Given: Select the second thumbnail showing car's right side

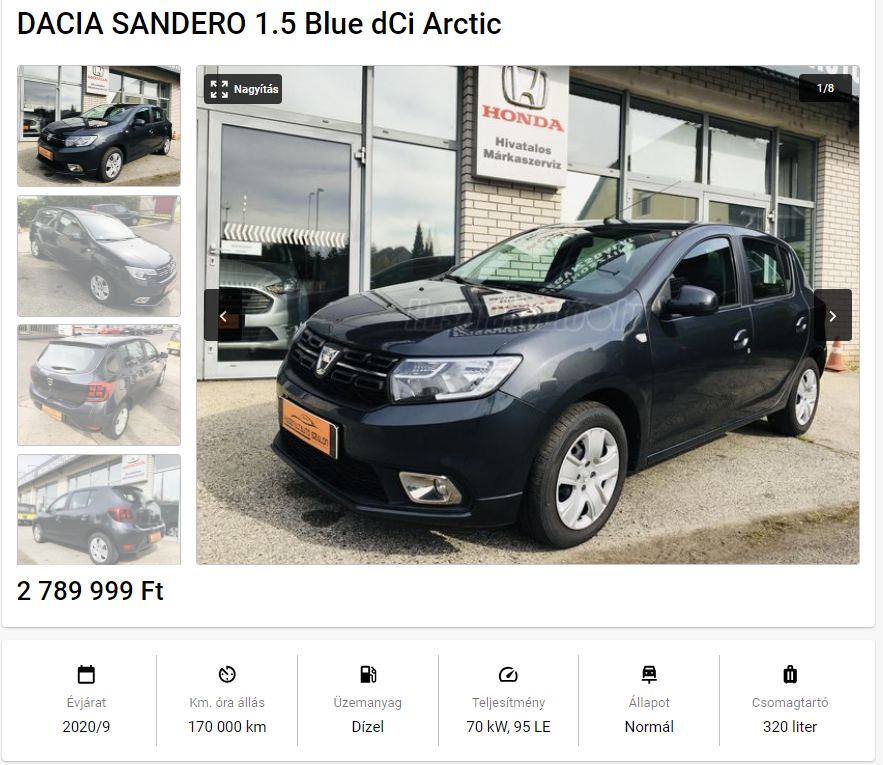Looking at the screenshot, I should (99, 256).
